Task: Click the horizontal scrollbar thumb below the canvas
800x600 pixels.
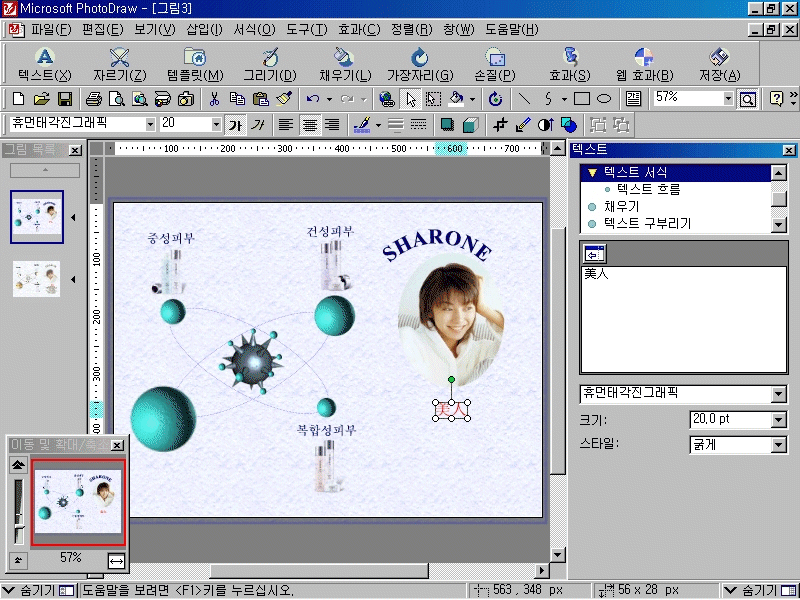Action: click(x=319, y=570)
